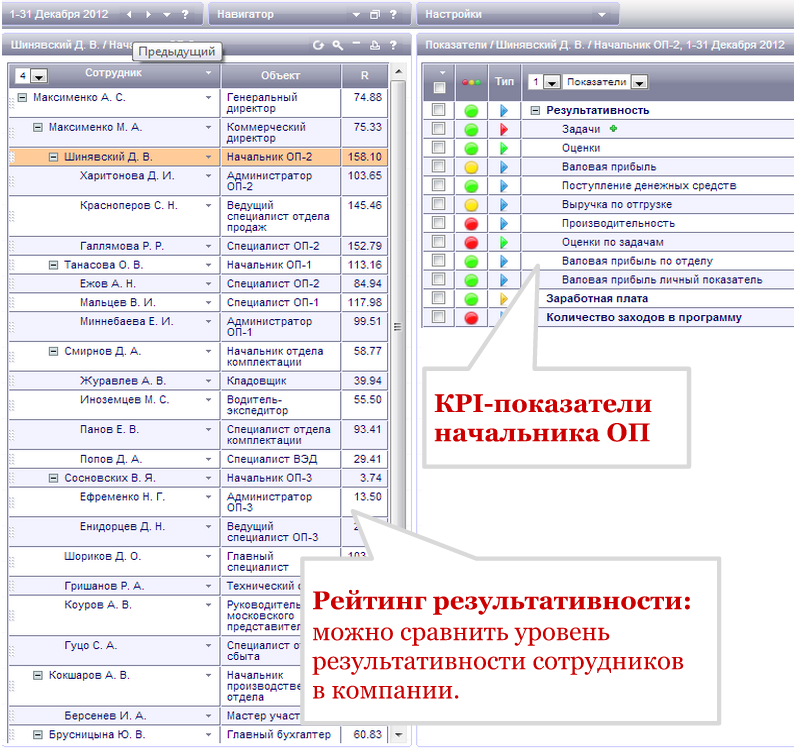This screenshot has height=750, width=798.
Task: Open Заработная плата indicator
Action: pyautogui.click(x=597, y=299)
